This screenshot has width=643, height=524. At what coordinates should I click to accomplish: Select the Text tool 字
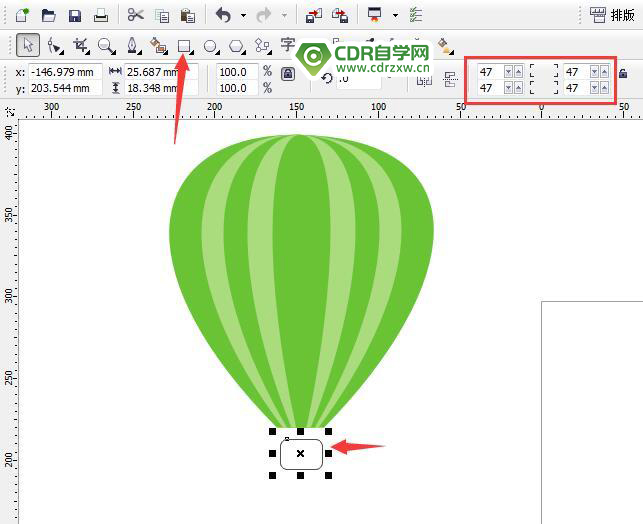pos(288,45)
